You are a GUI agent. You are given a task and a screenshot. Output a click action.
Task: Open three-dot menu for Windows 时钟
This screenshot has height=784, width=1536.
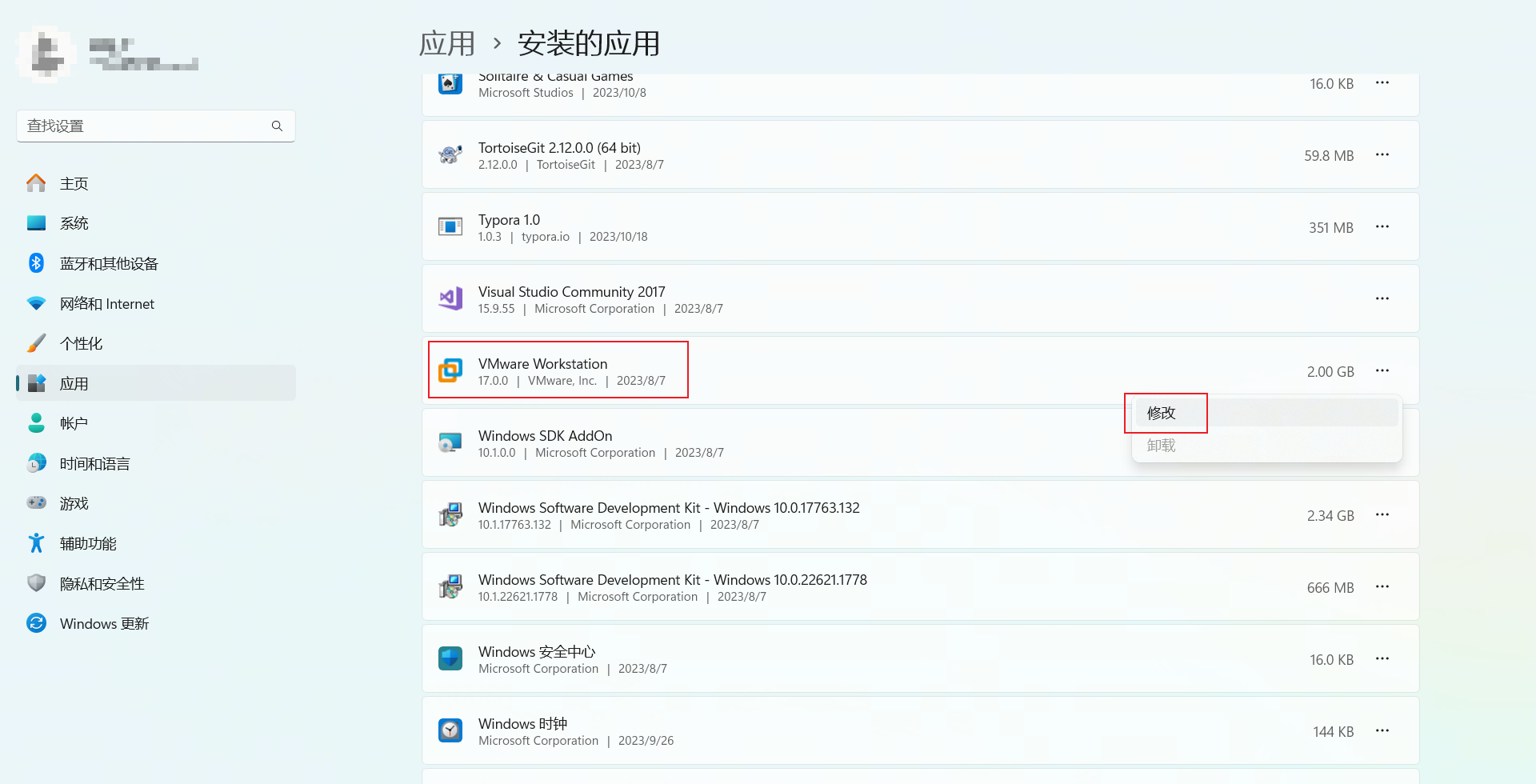point(1382,730)
